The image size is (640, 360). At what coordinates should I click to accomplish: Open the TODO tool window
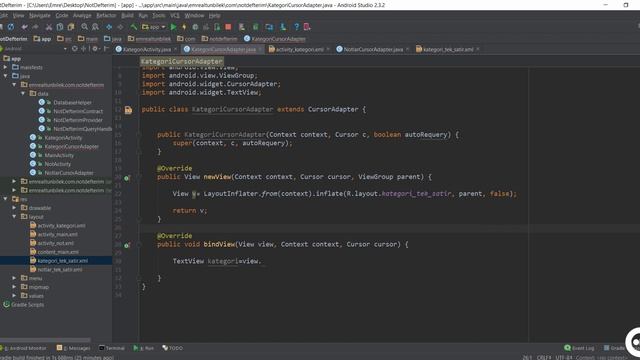click(x=173, y=348)
